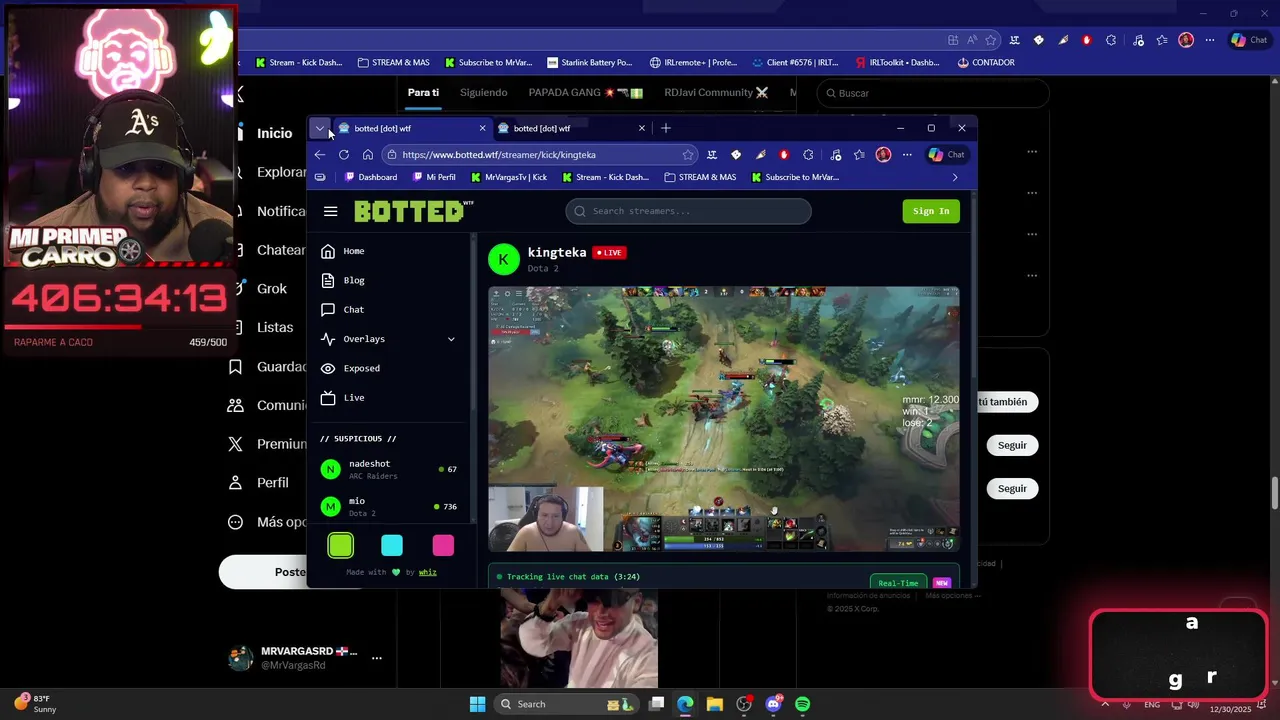This screenshot has height=720, width=1280.
Task: Open weather widget showing 83°F Sunny
Action: (36, 704)
